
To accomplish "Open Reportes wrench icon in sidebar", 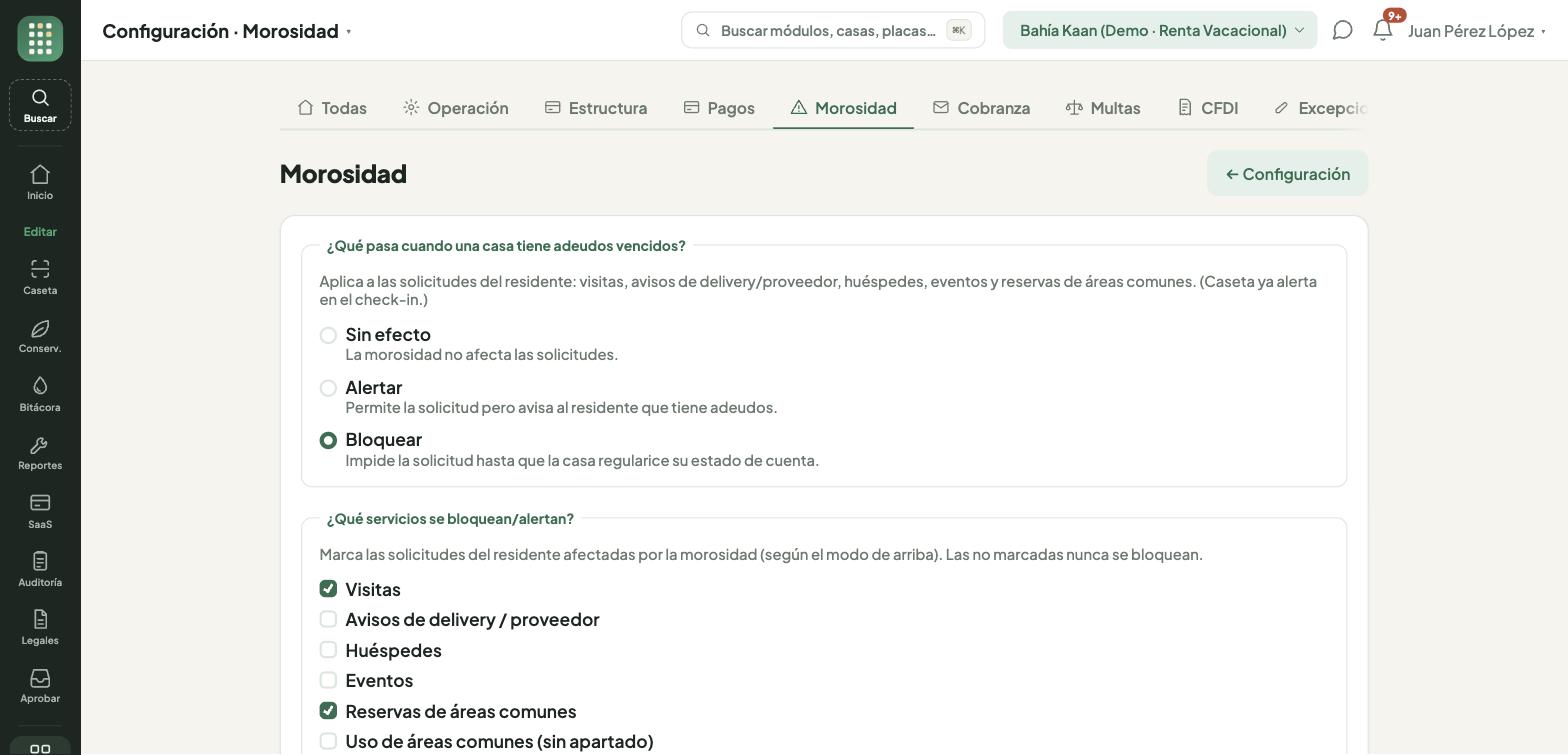I will (40, 453).
